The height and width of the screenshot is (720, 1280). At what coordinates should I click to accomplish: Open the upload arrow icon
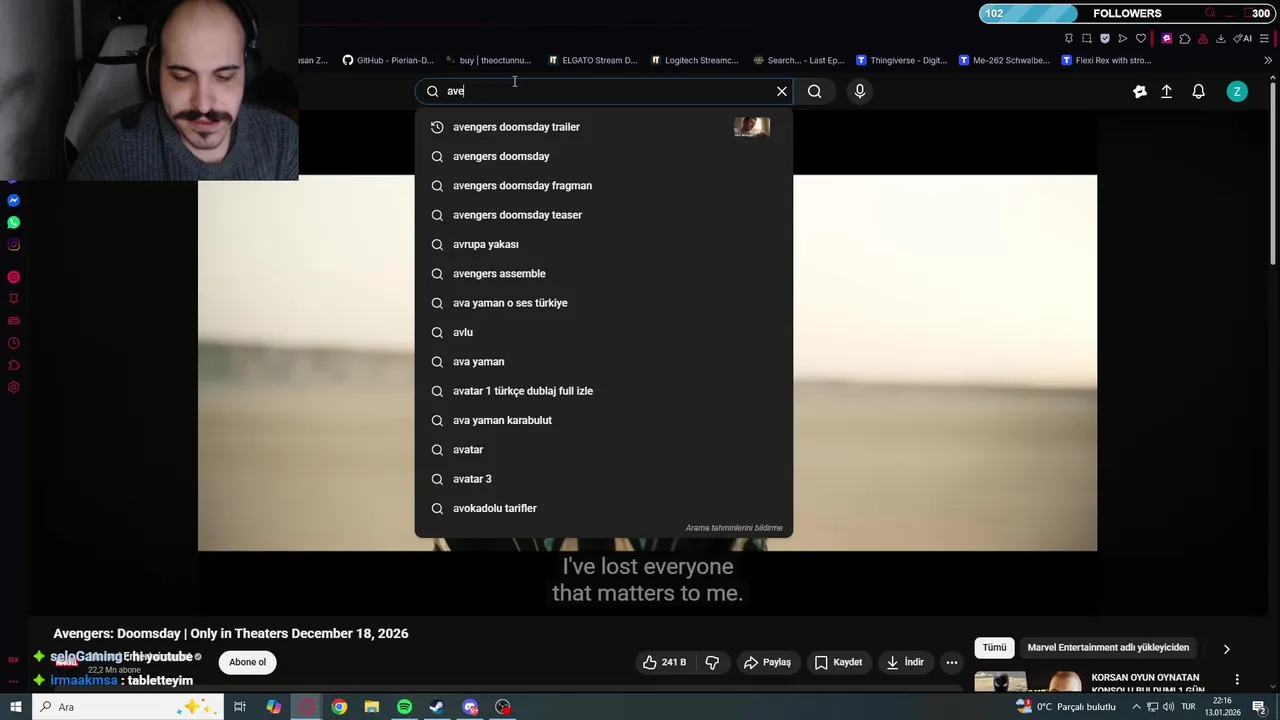[1166, 91]
